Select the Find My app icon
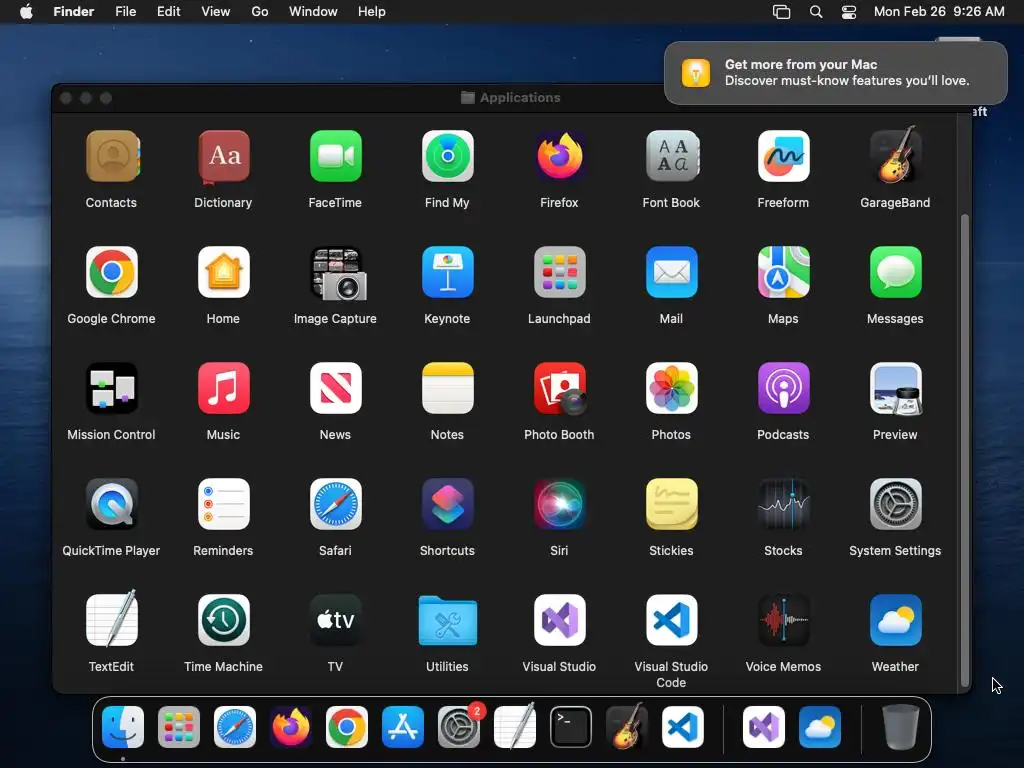The width and height of the screenshot is (1024, 768). pyautogui.click(x=447, y=156)
